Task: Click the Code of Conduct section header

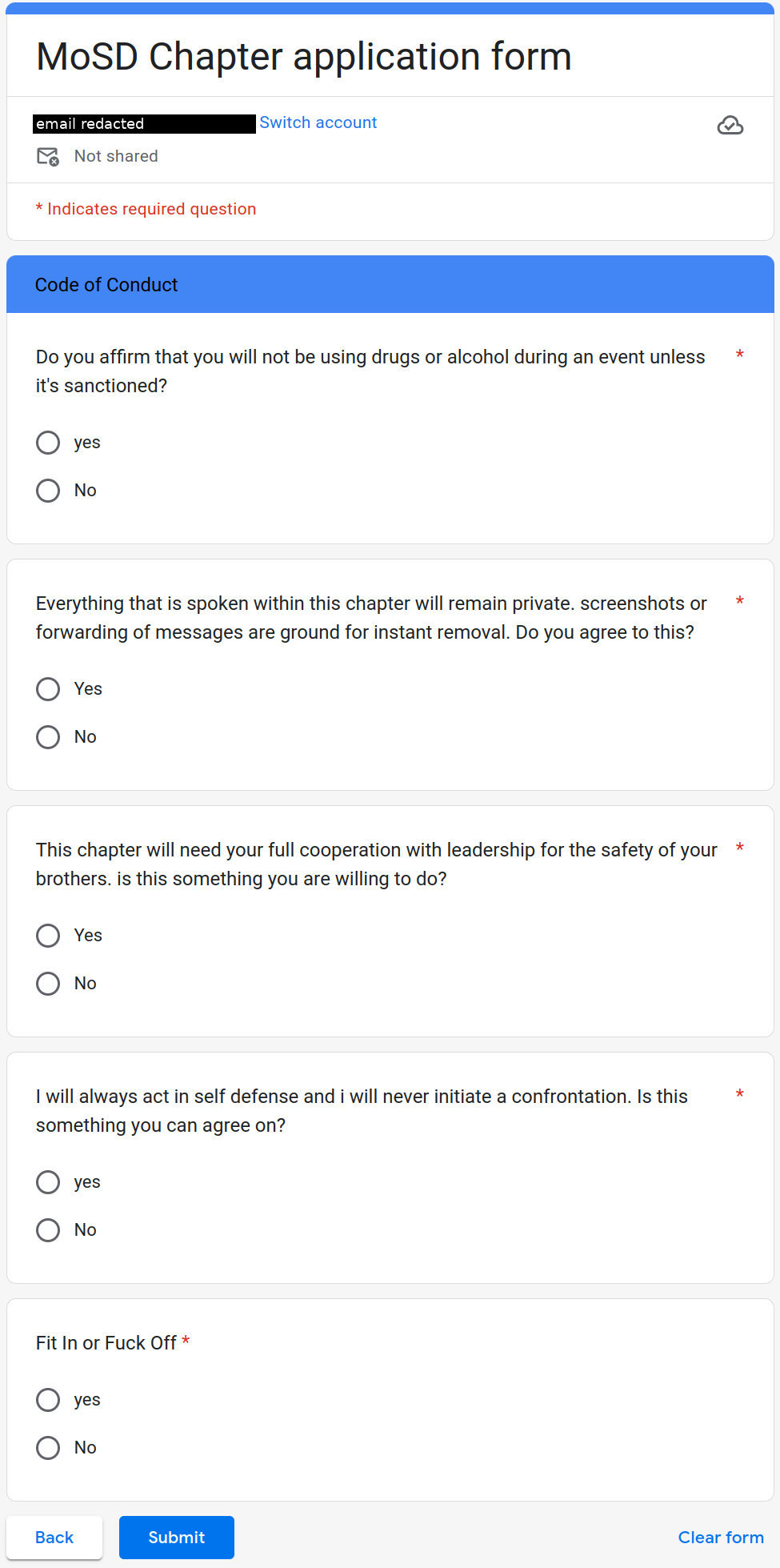Action: (x=390, y=284)
